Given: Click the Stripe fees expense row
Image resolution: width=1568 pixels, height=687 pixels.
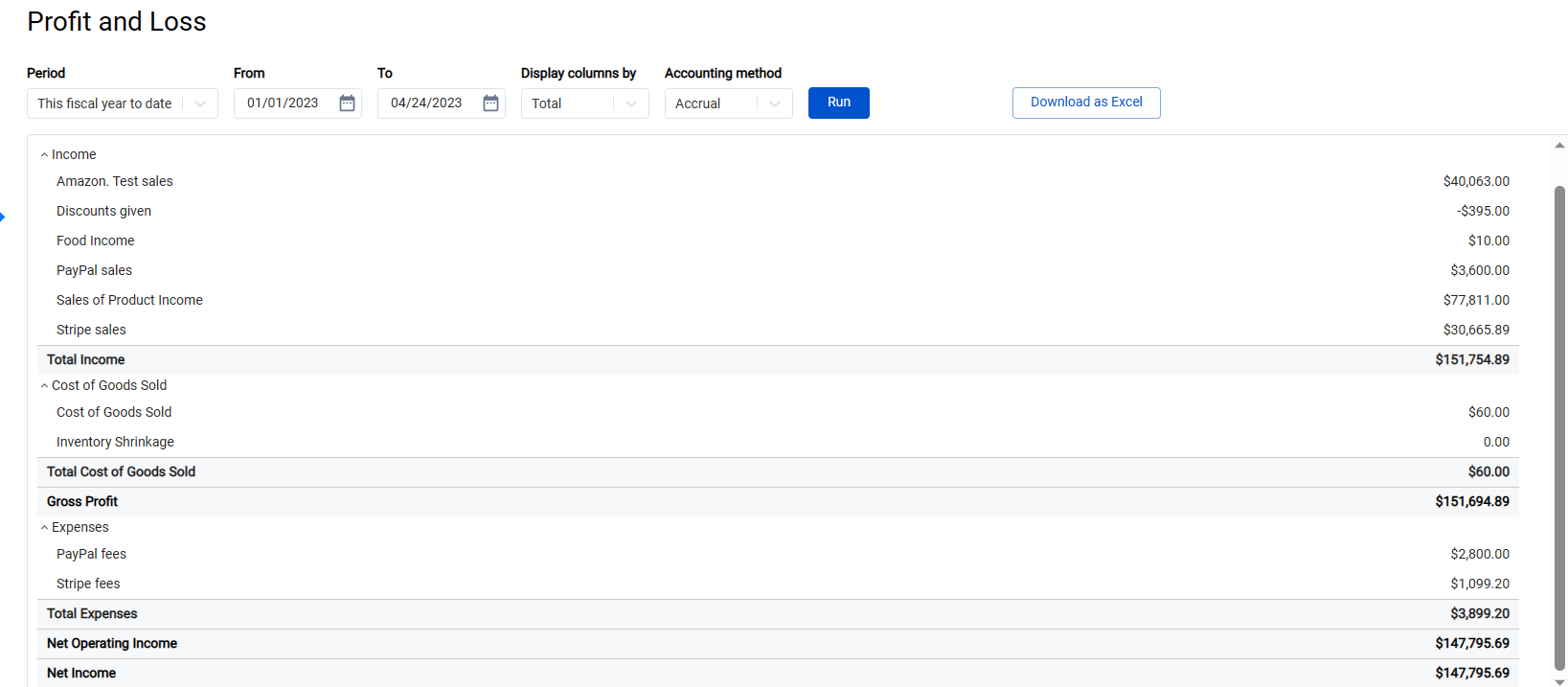Looking at the screenshot, I should [x=88, y=584].
